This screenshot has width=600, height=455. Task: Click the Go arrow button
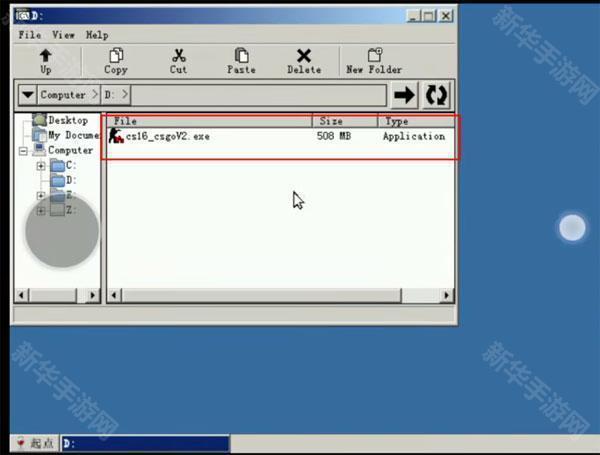coord(404,95)
